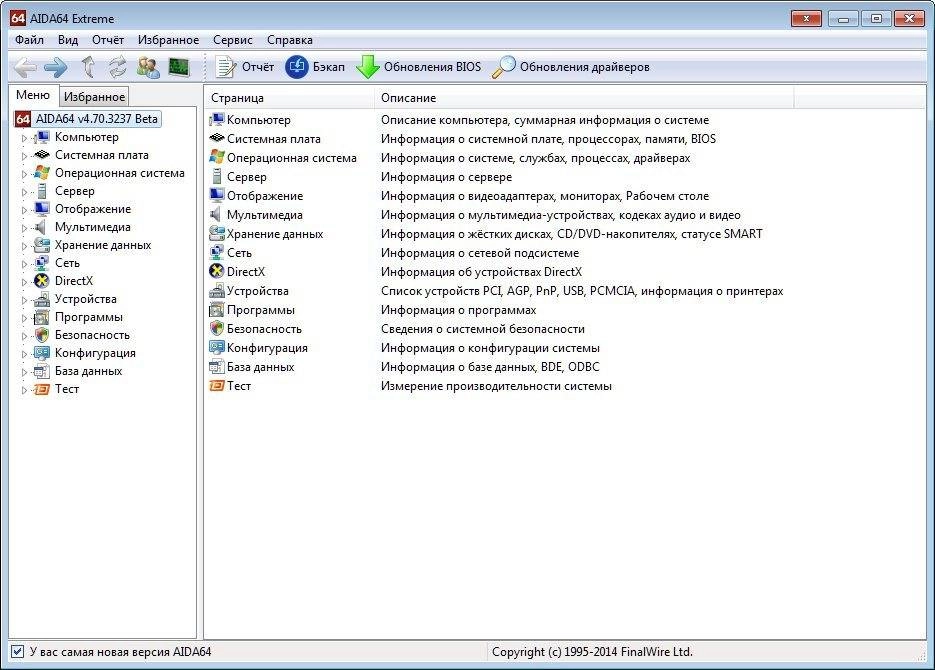Click the Бэкап toolbar button

point(315,67)
